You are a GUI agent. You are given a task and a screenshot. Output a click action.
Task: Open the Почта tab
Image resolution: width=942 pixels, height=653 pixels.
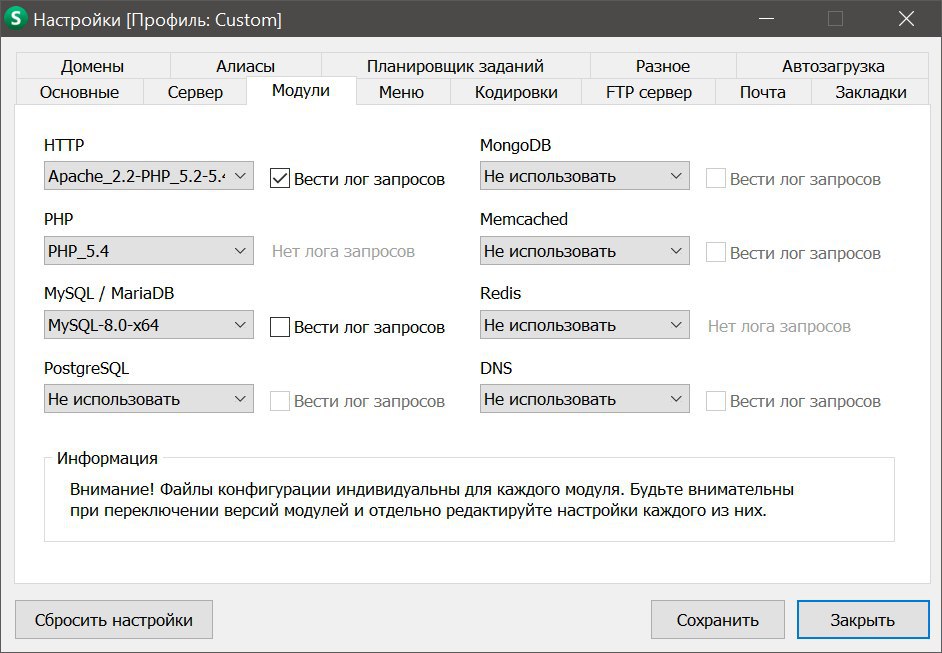763,92
